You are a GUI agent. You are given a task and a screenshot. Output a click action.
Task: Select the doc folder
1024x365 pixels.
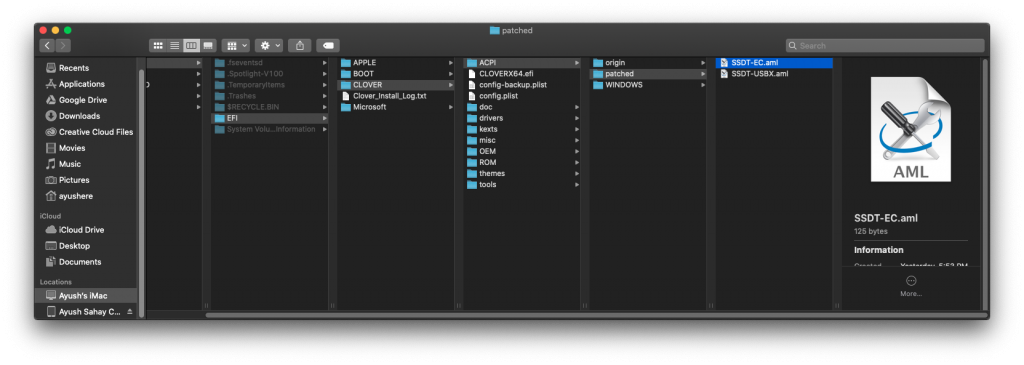pyautogui.click(x=522, y=107)
